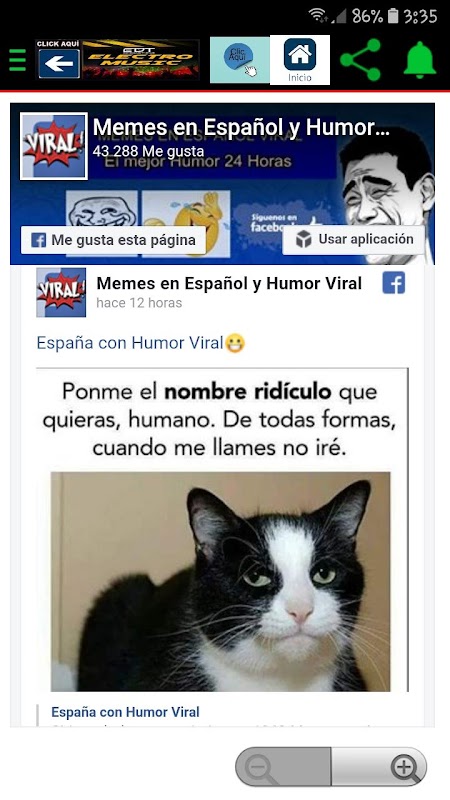Viewport: 450px width, 800px height.
Task: Open the post author Memes en Español y Humor Viral
Action: 229,283
